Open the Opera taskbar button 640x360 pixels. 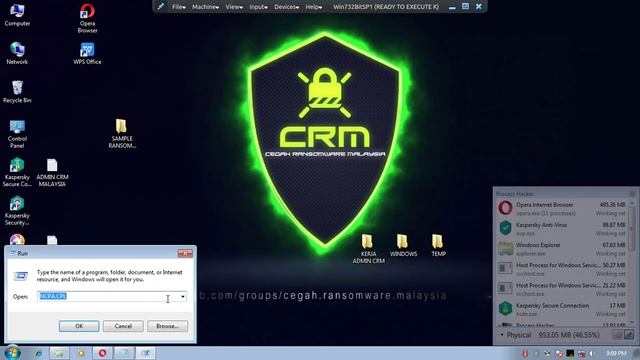tap(102, 353)
